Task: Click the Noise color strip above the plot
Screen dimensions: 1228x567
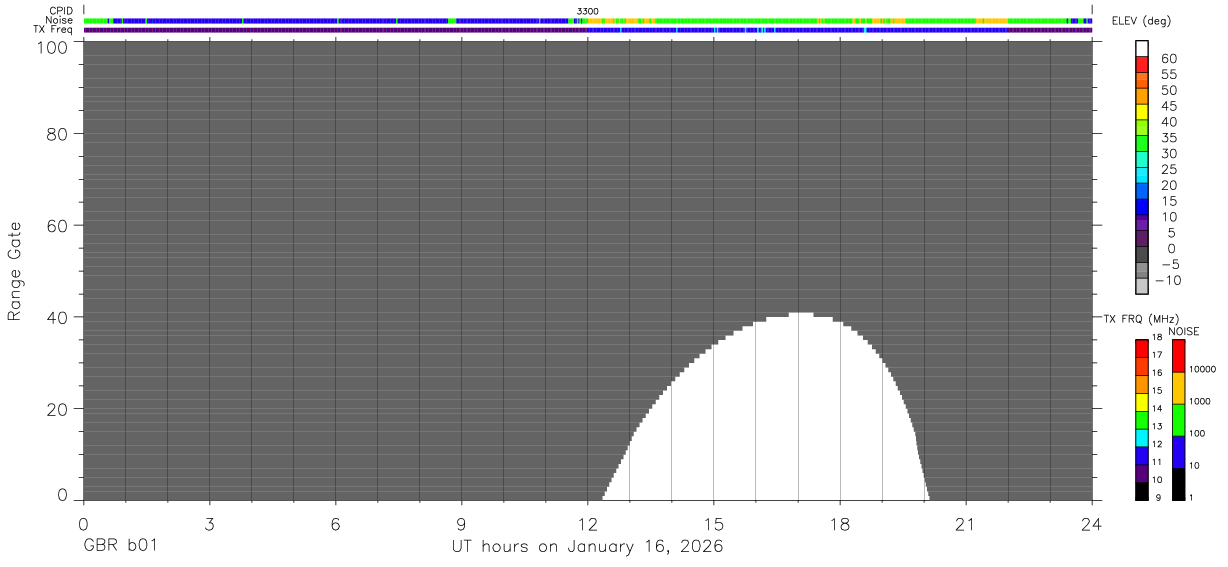Action: point(588,20)
